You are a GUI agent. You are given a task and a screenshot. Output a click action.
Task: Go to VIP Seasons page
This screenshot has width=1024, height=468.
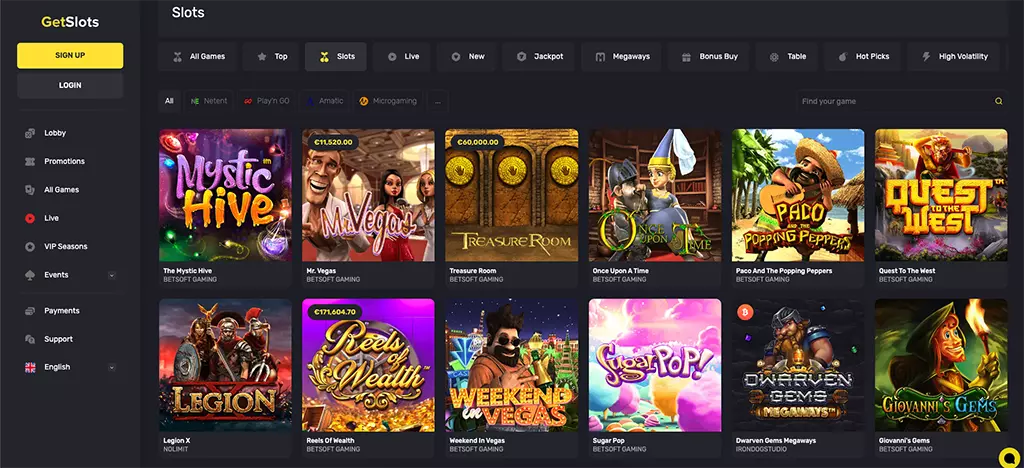coord(66,247)
